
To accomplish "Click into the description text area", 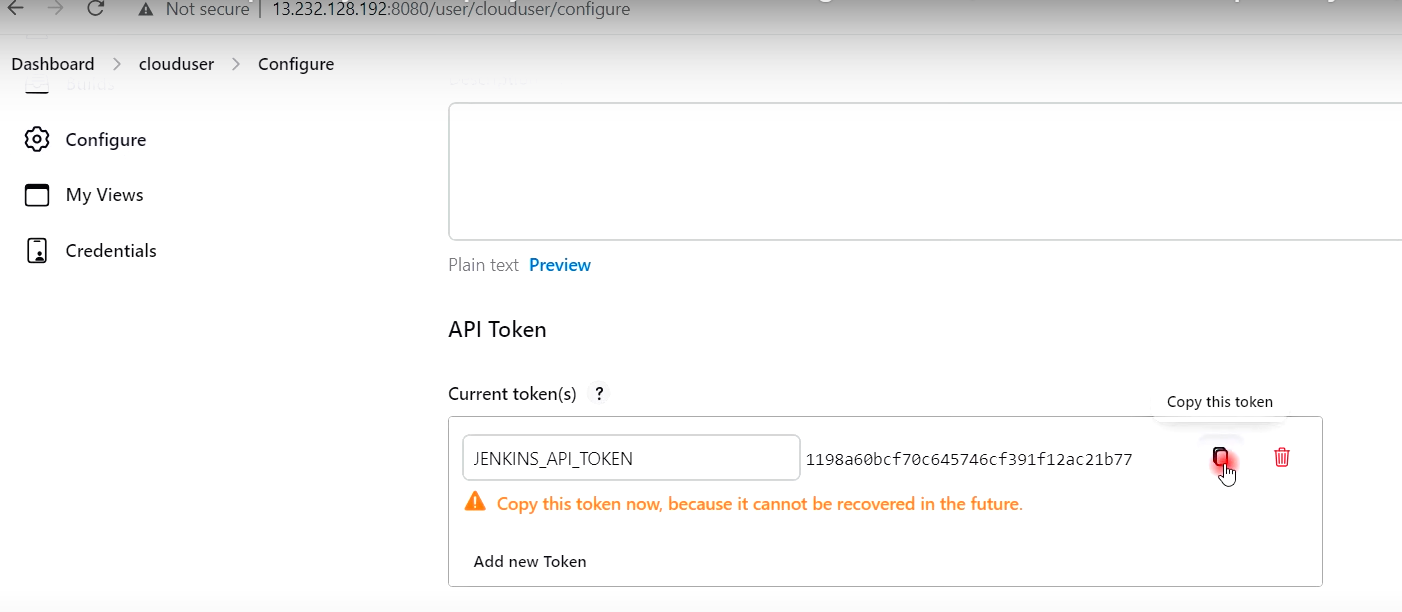I will pos(925,171).
